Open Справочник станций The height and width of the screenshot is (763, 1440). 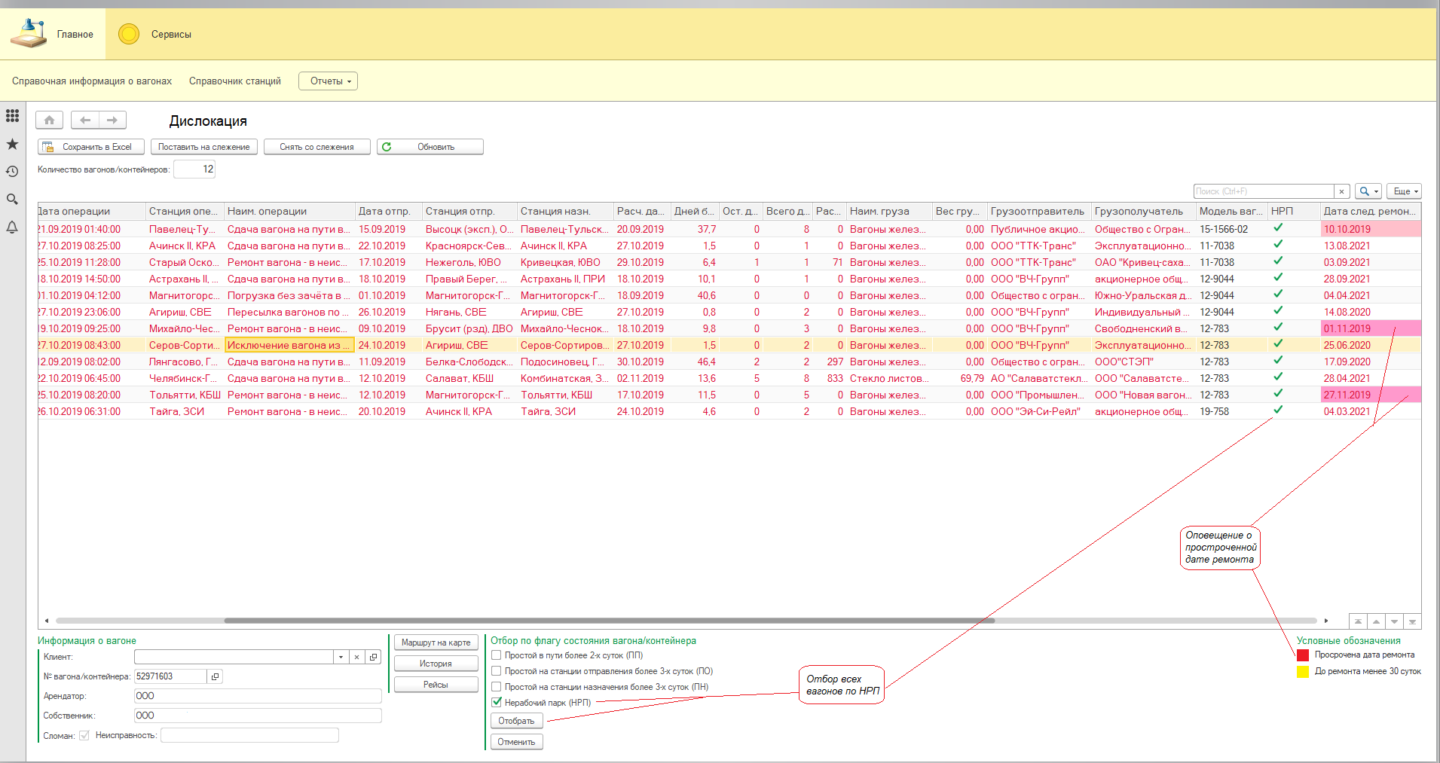(235, 81)
